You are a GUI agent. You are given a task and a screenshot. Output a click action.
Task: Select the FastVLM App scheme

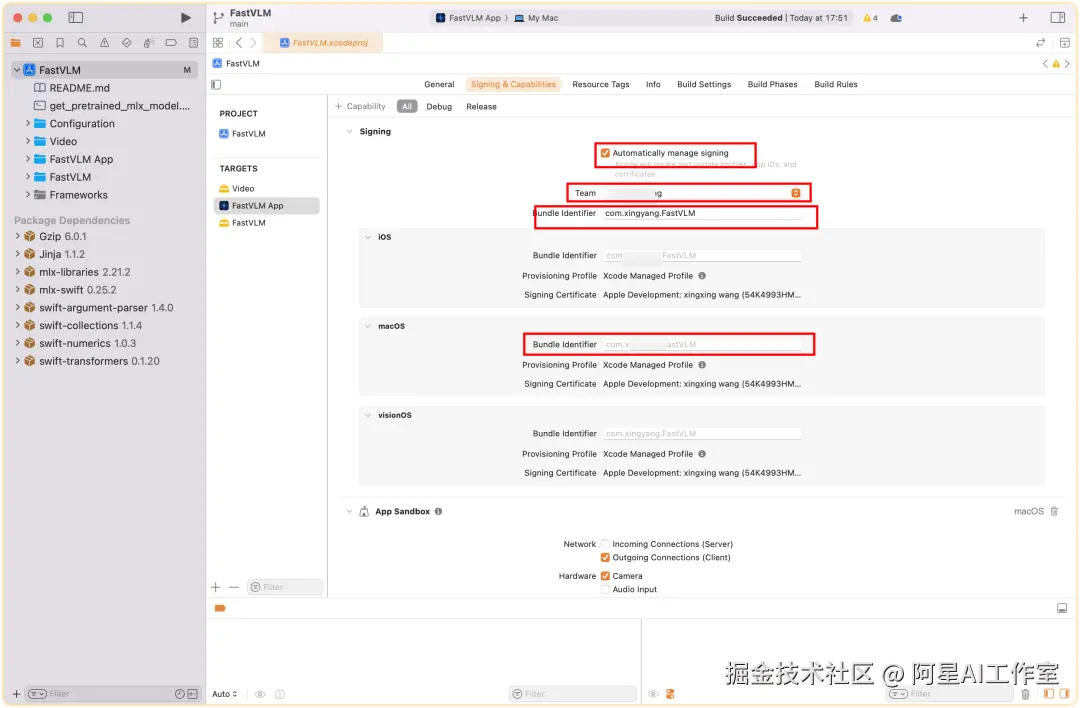(468, 18)
